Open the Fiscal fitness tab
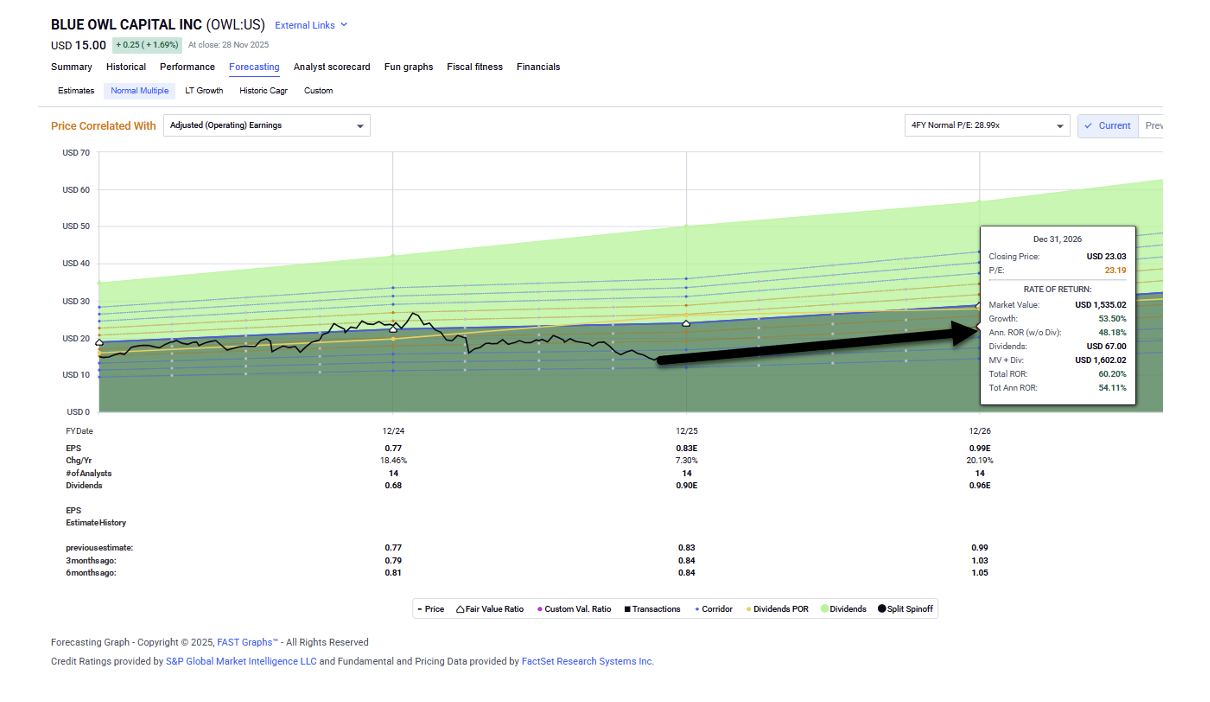This screenshot has width=1210, height=702. pyautogui.click(x=475, y=67)
